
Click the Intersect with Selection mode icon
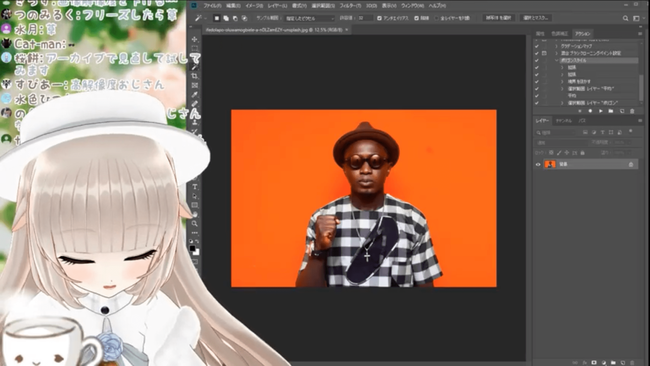[x=245, y=18]
